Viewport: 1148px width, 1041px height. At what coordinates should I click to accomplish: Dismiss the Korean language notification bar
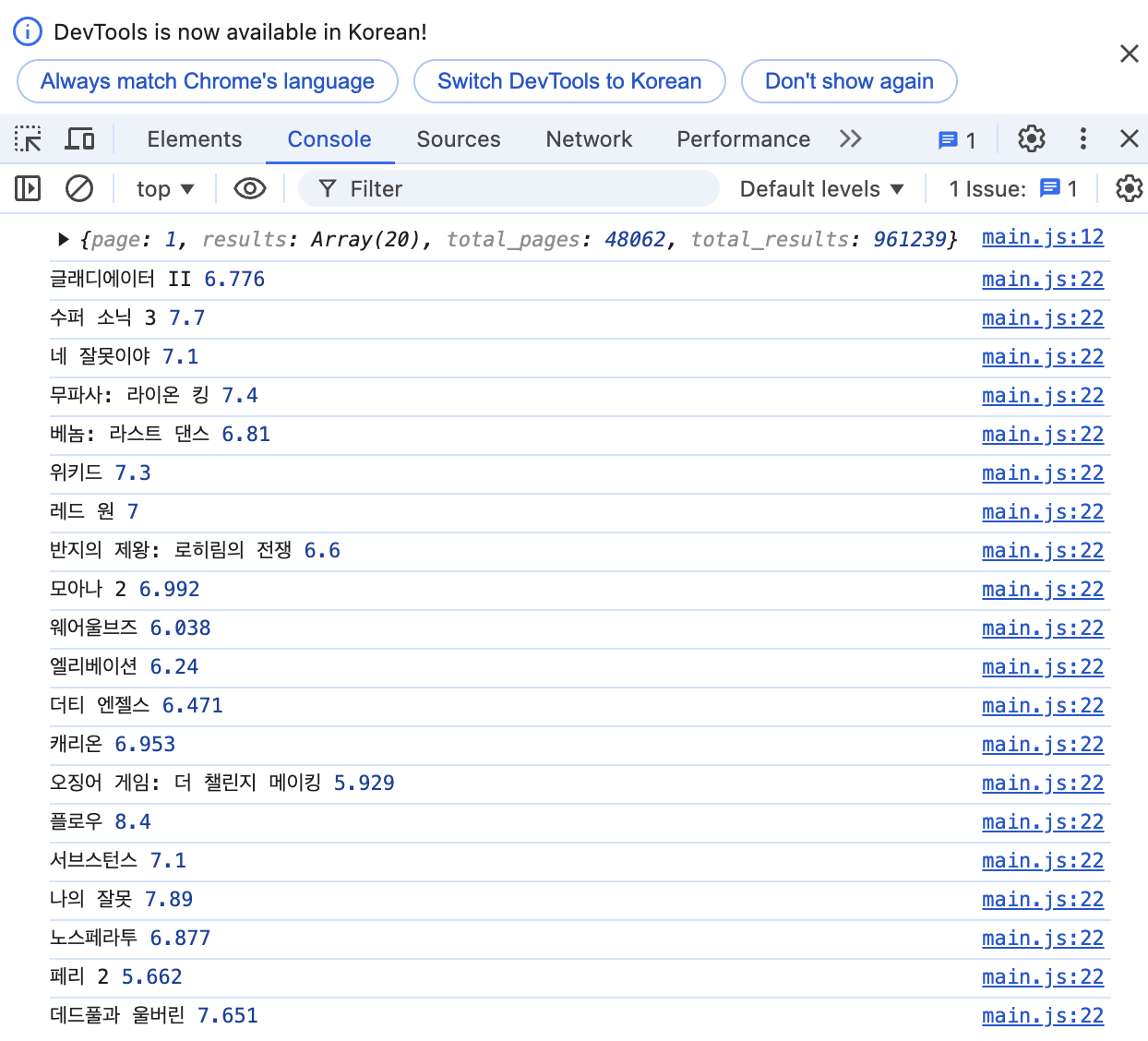(1129, 54)
